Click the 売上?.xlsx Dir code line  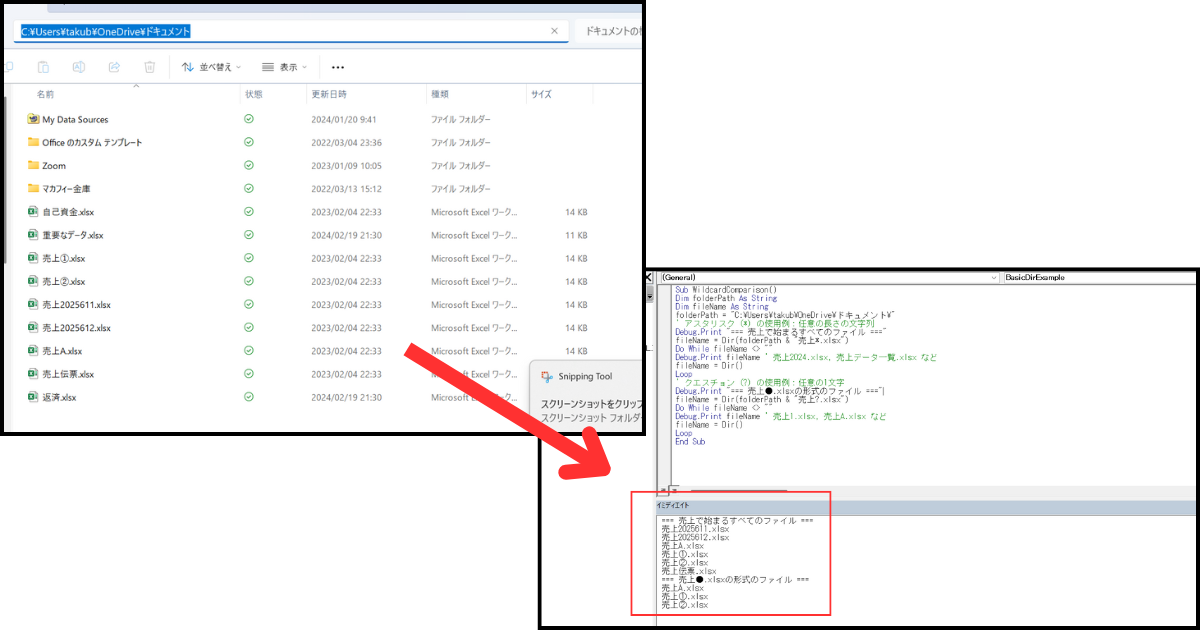[x=763, y=399]
